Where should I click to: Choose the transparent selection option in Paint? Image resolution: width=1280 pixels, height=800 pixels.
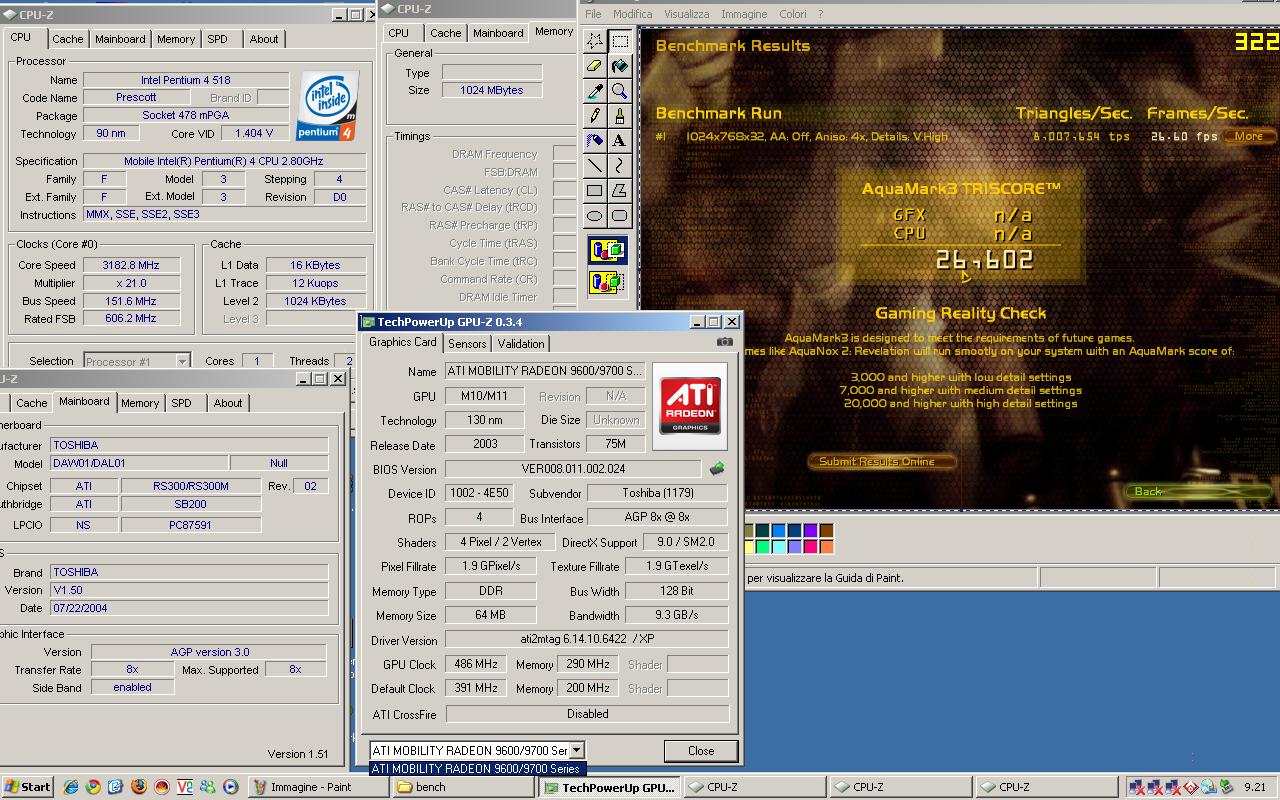(x=608, y=282)
